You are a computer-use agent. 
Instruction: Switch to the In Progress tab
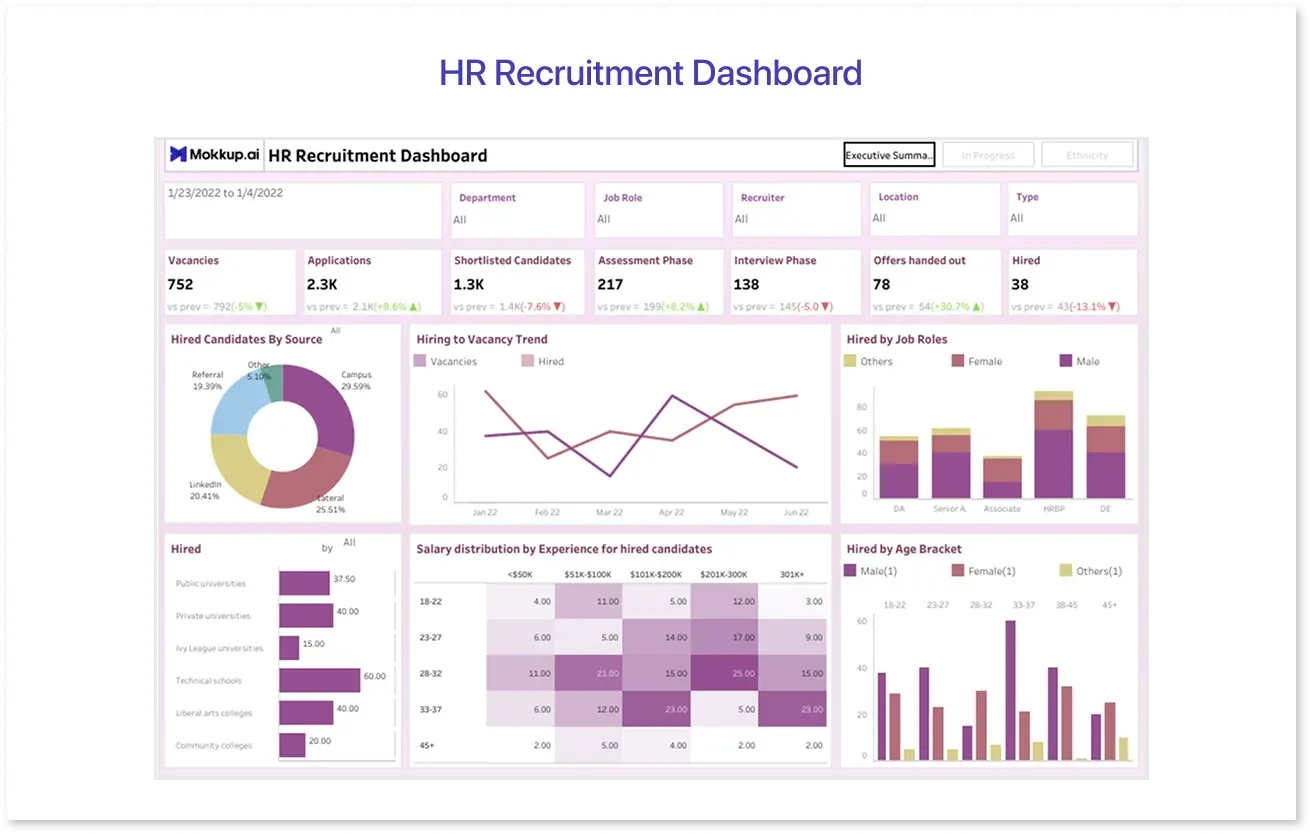pyautogui.click(x=988, y=155)
